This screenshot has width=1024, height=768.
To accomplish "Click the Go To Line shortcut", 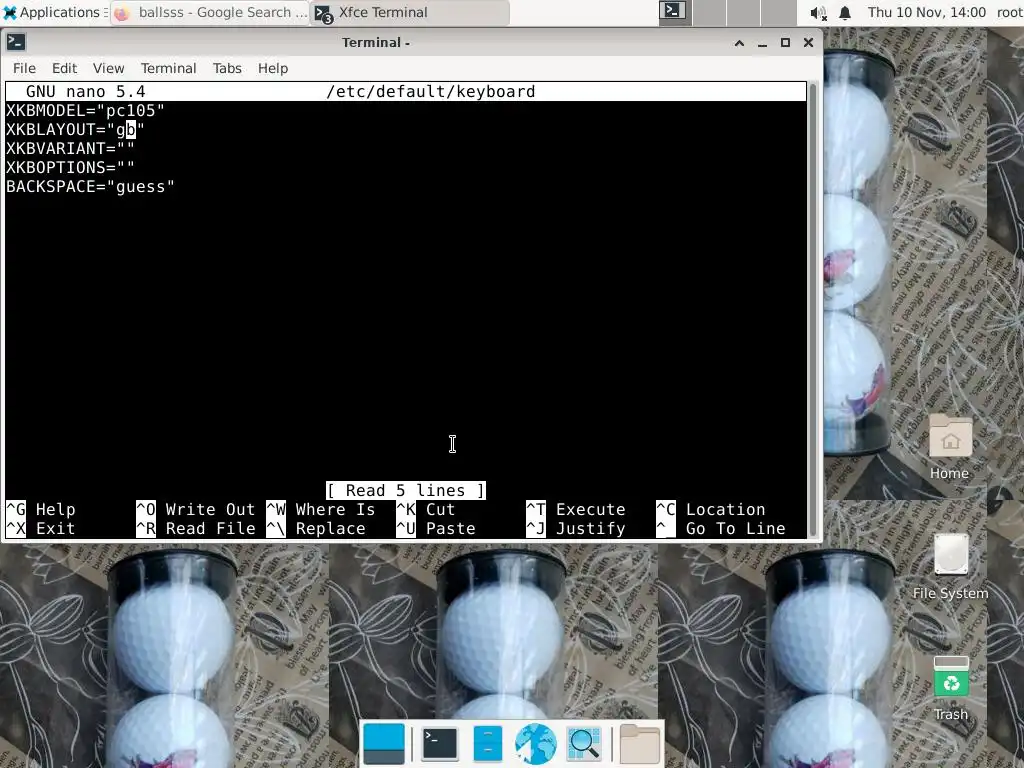I will 721,528.
